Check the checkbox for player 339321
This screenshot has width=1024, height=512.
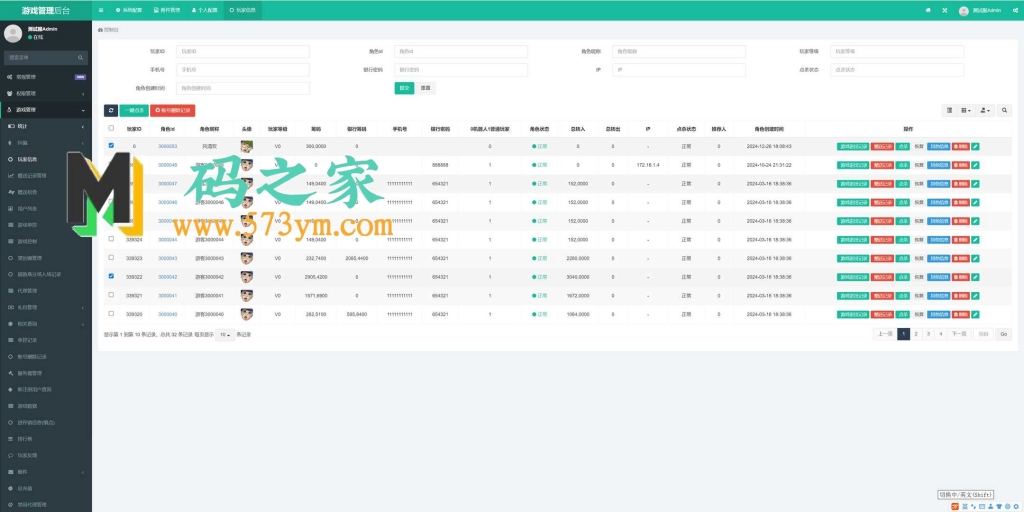pos(111,295)
